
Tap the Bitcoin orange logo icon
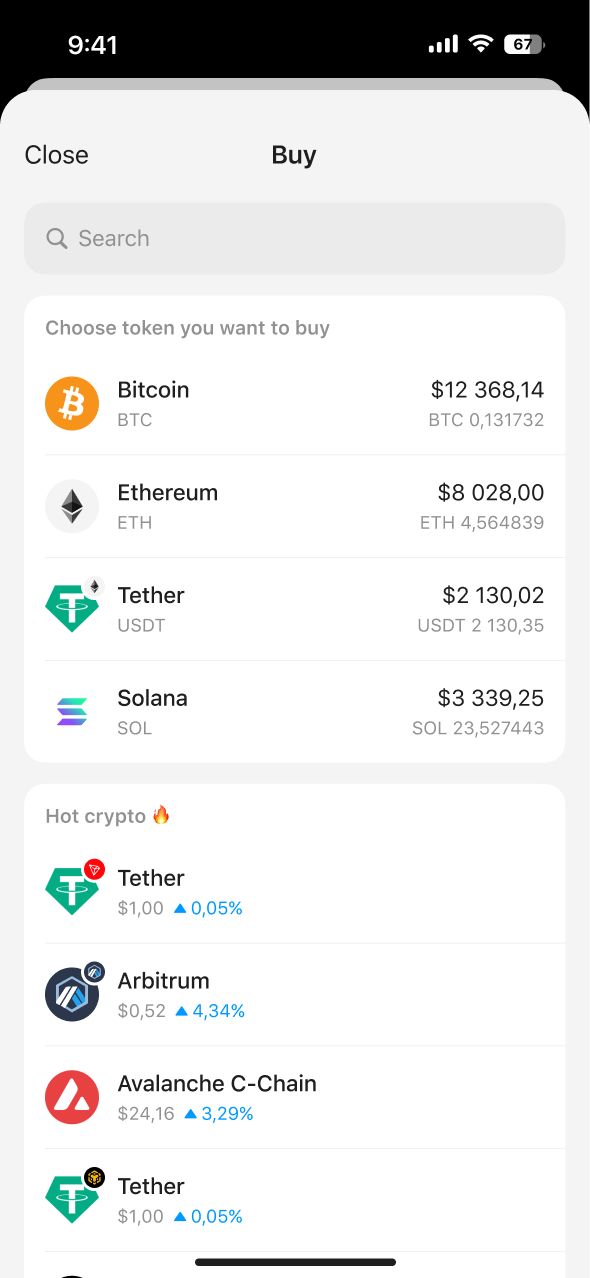(x=72, y=403)
